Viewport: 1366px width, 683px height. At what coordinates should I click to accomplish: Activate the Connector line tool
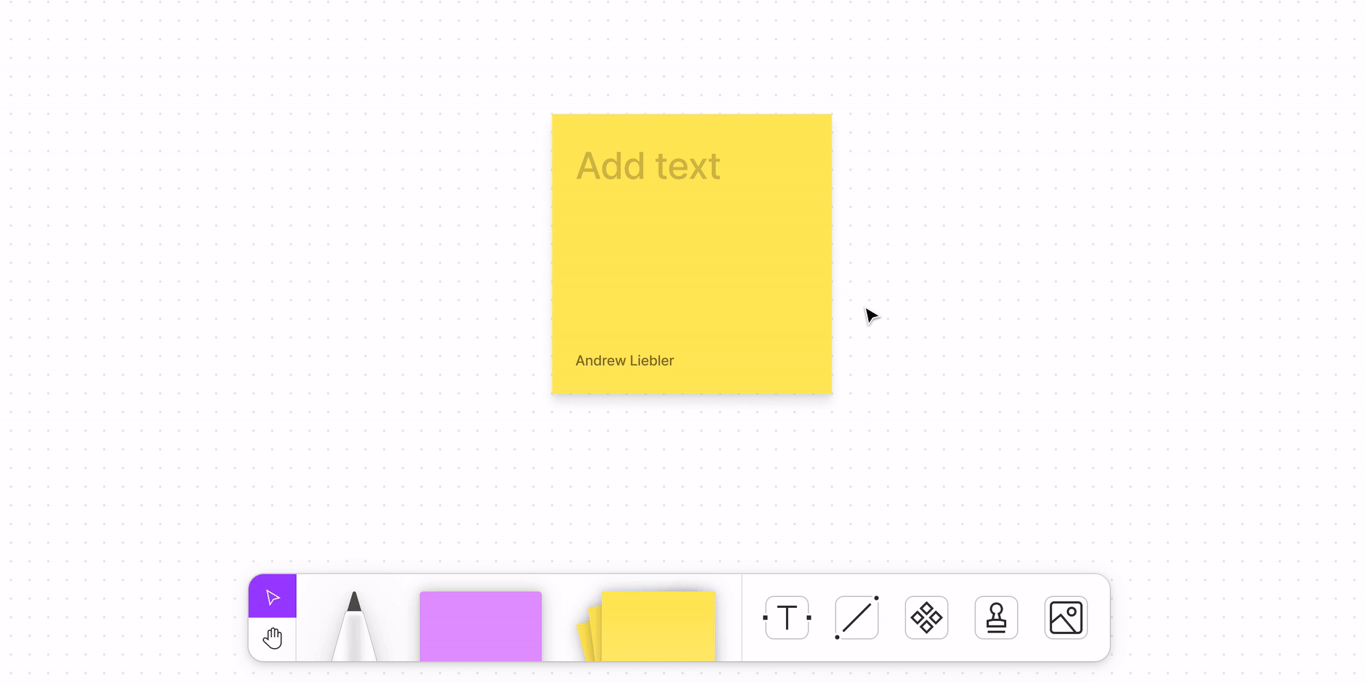click(x=857, y=618)
